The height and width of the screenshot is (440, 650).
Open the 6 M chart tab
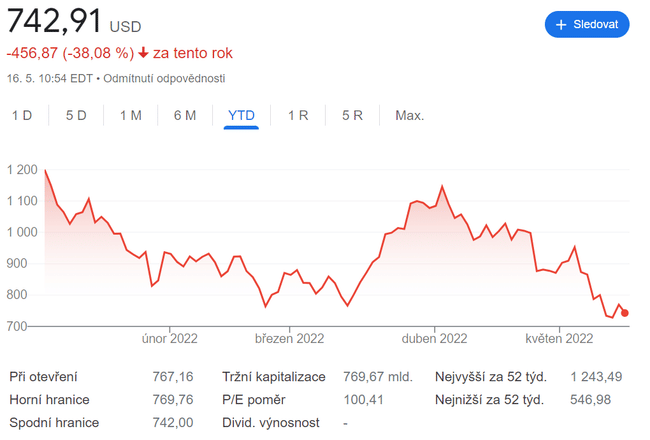coord(184,115)
